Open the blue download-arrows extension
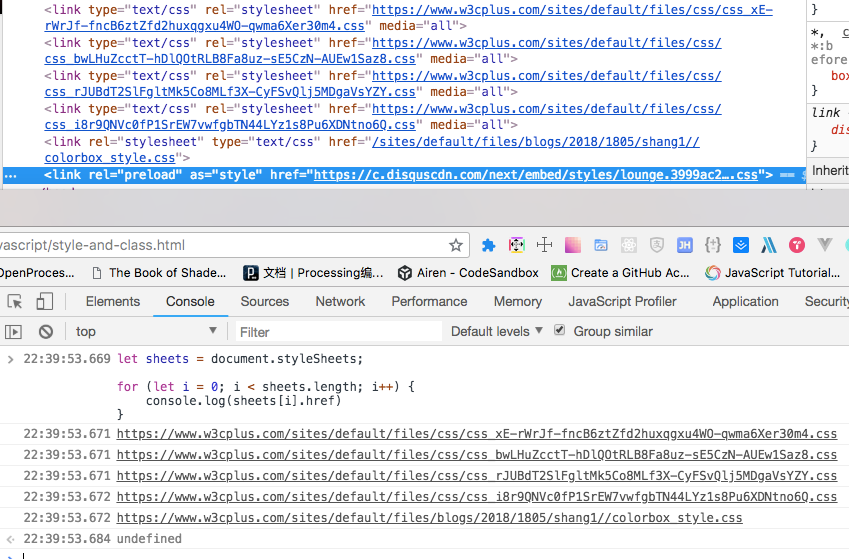 (x=741, y=245)
